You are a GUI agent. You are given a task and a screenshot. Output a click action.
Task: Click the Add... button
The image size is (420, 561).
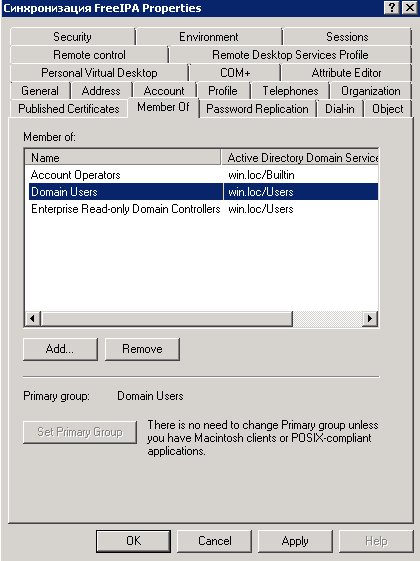60,349
